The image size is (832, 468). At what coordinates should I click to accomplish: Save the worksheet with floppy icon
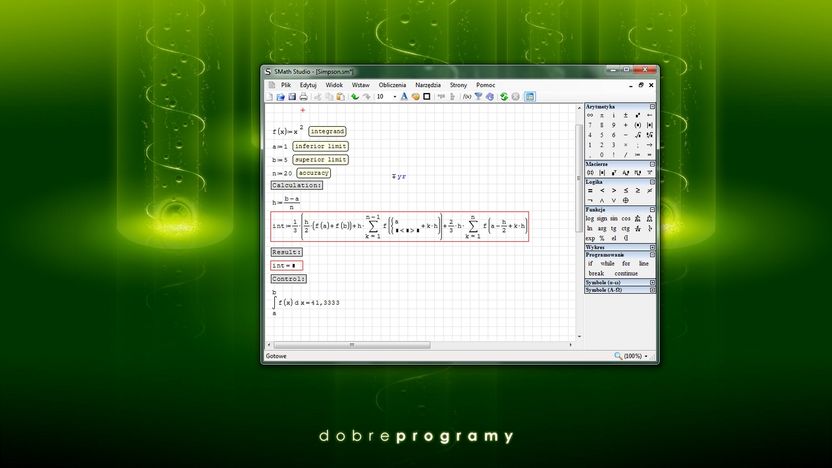(292, 97)
